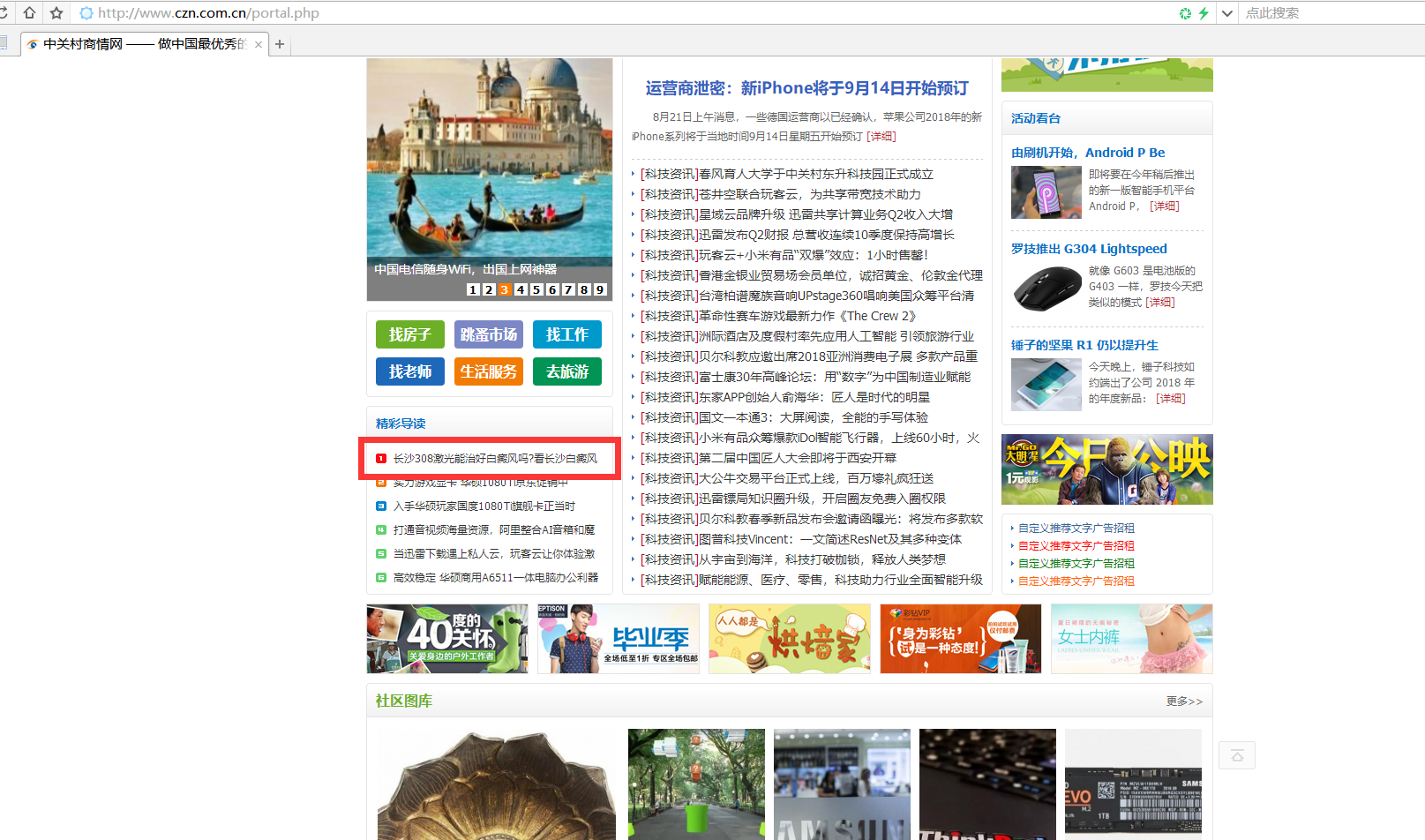
Task: Open the new iPhone preorder headline
Action: click(806, 88)
